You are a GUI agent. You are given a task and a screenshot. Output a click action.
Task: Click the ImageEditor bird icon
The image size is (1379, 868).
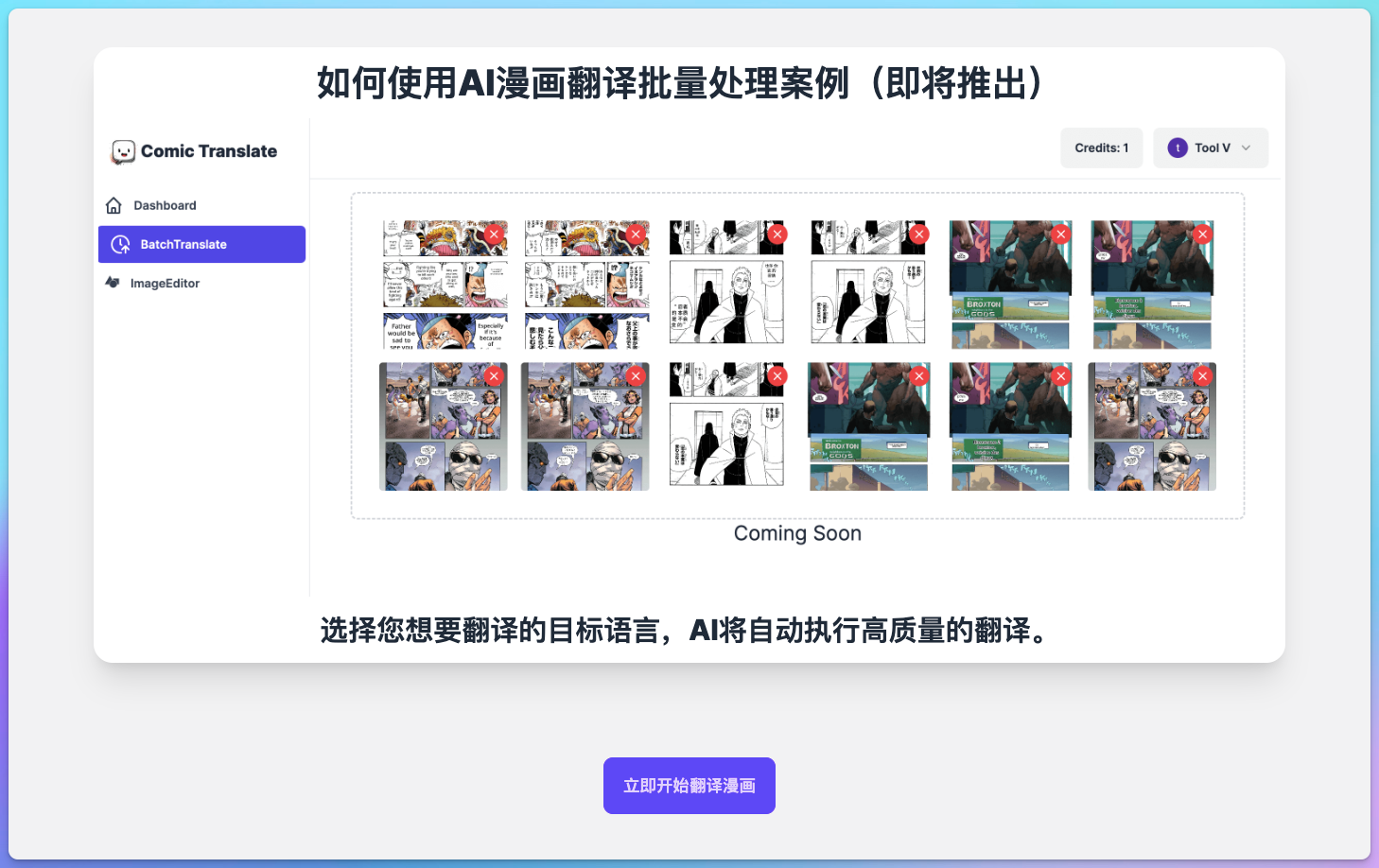[x=113, y=283]
